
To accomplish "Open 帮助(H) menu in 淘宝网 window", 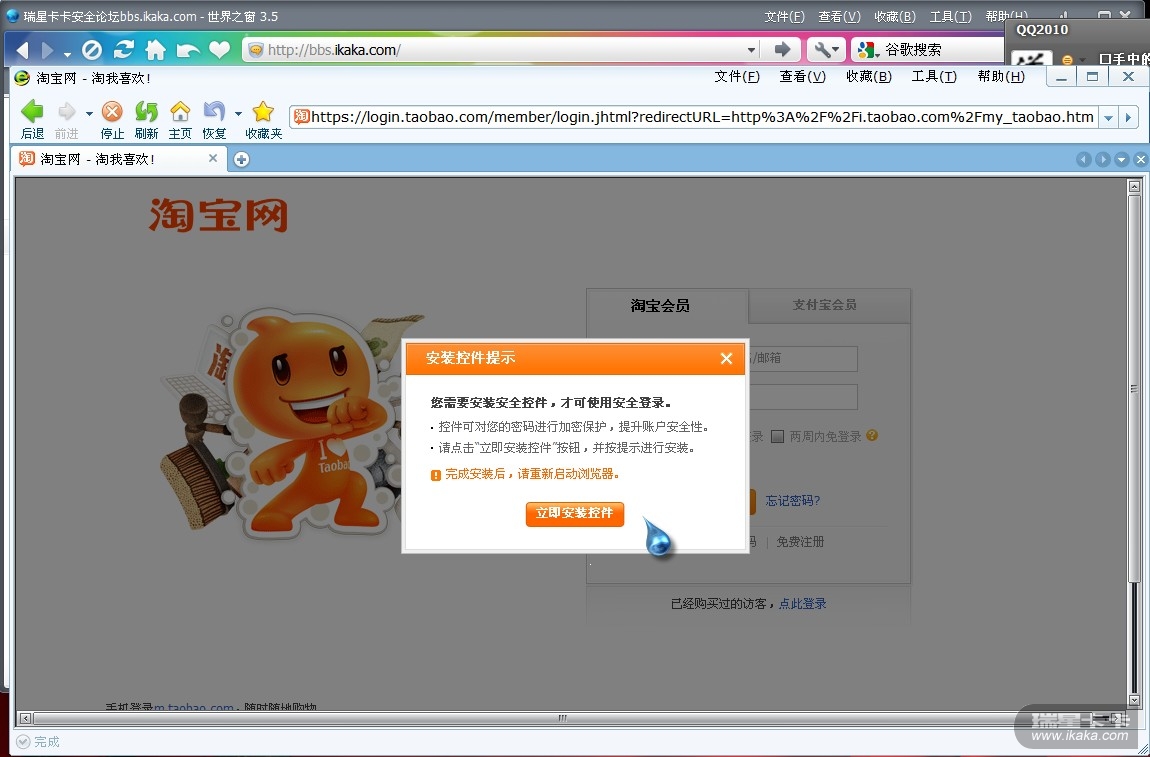I will tap(1001, 76).
